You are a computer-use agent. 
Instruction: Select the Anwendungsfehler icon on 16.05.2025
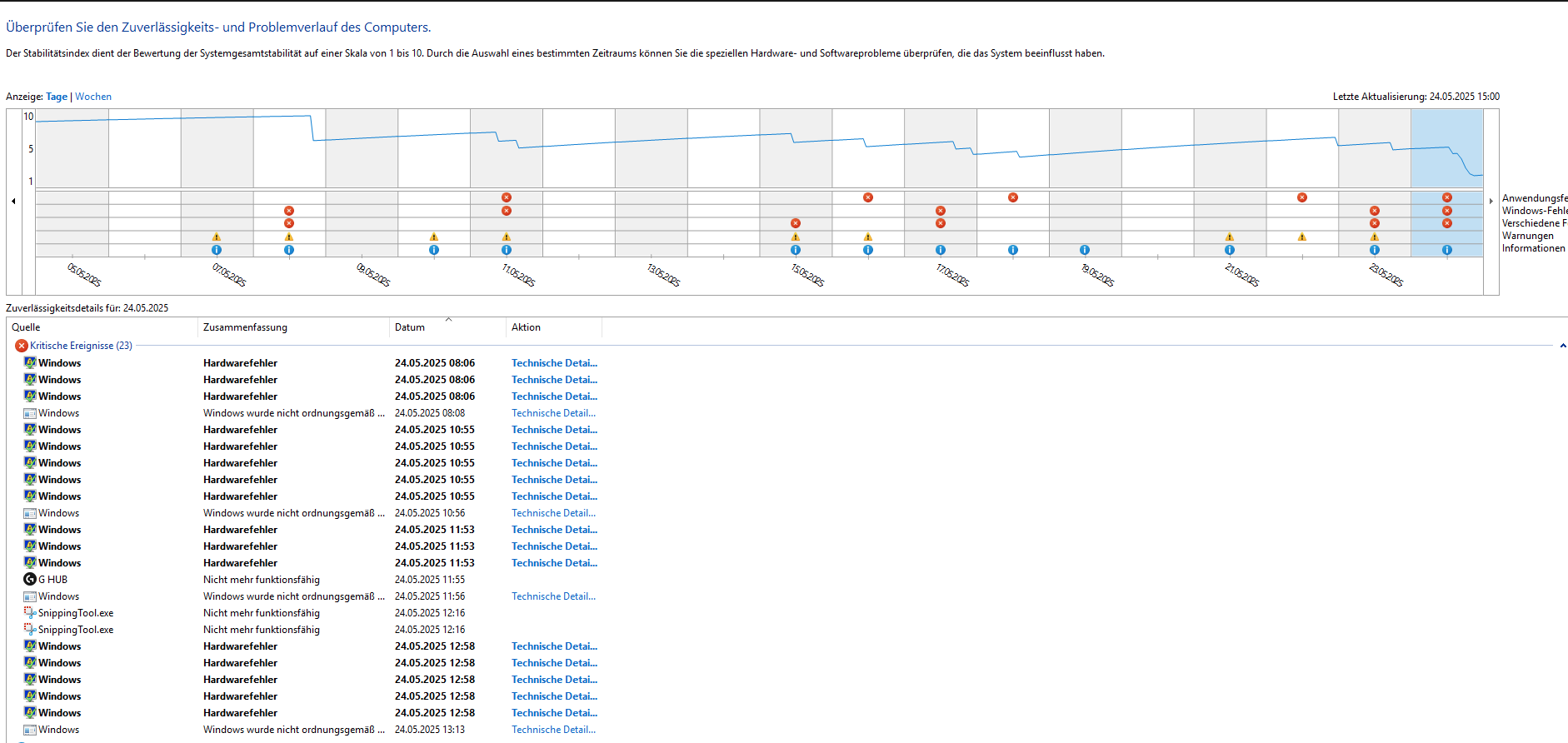pyautogui.click(x=868, y=197)
